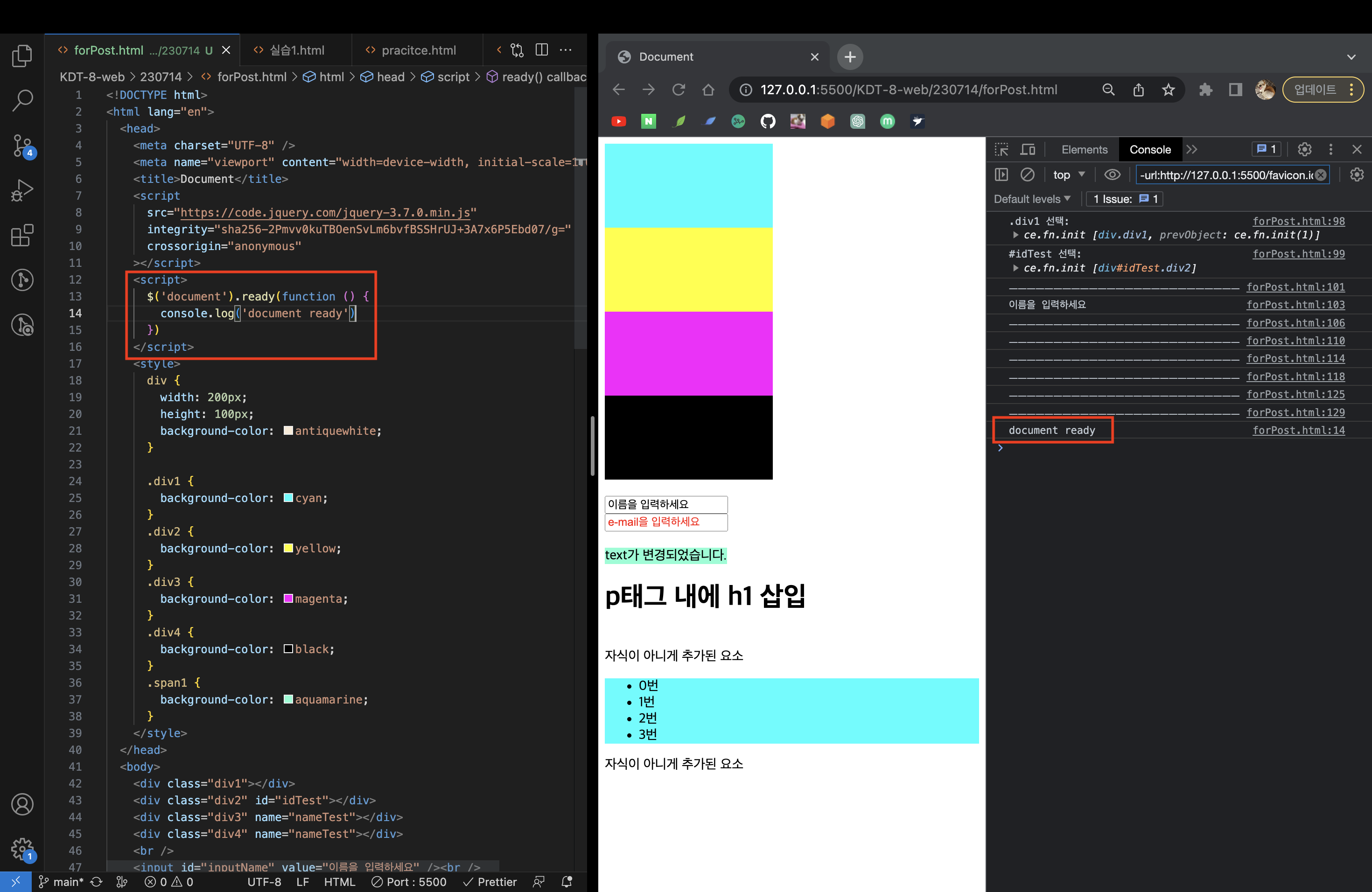Open the forPost.html:98 source link

pyautogui.click(x=1298, y=221)
